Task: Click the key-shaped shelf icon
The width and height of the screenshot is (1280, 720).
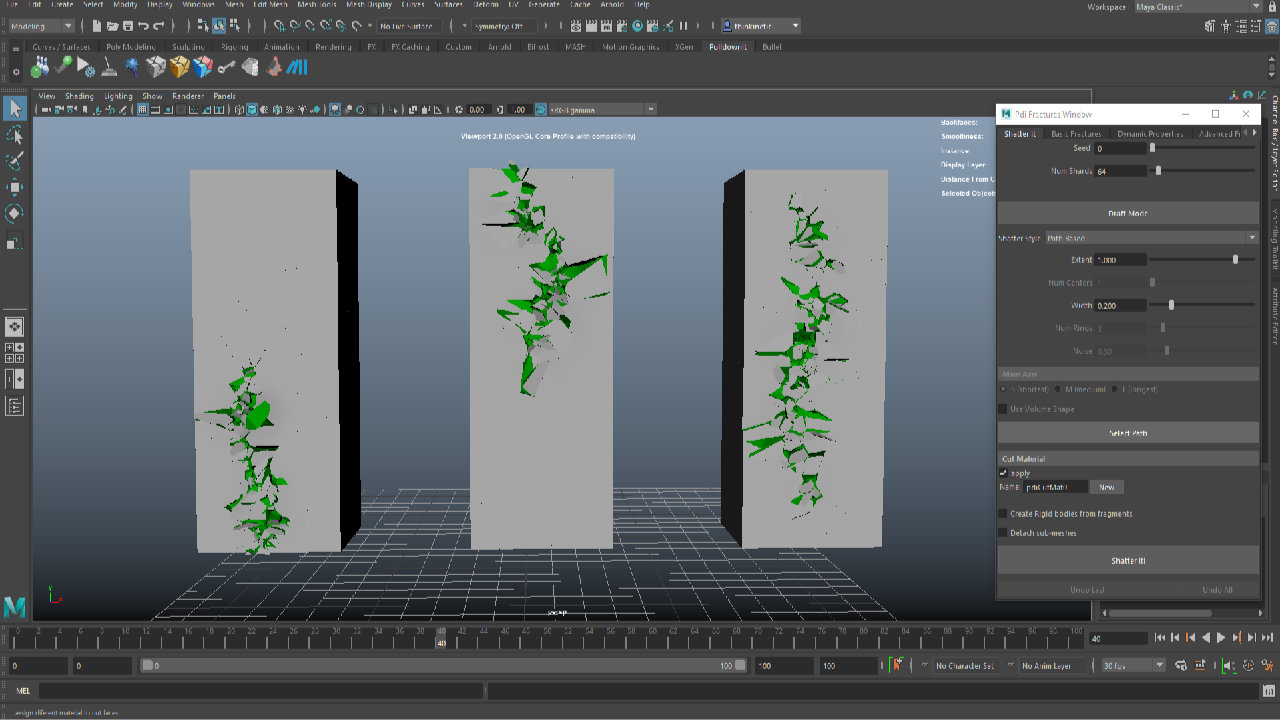Action: pos(227,68)
